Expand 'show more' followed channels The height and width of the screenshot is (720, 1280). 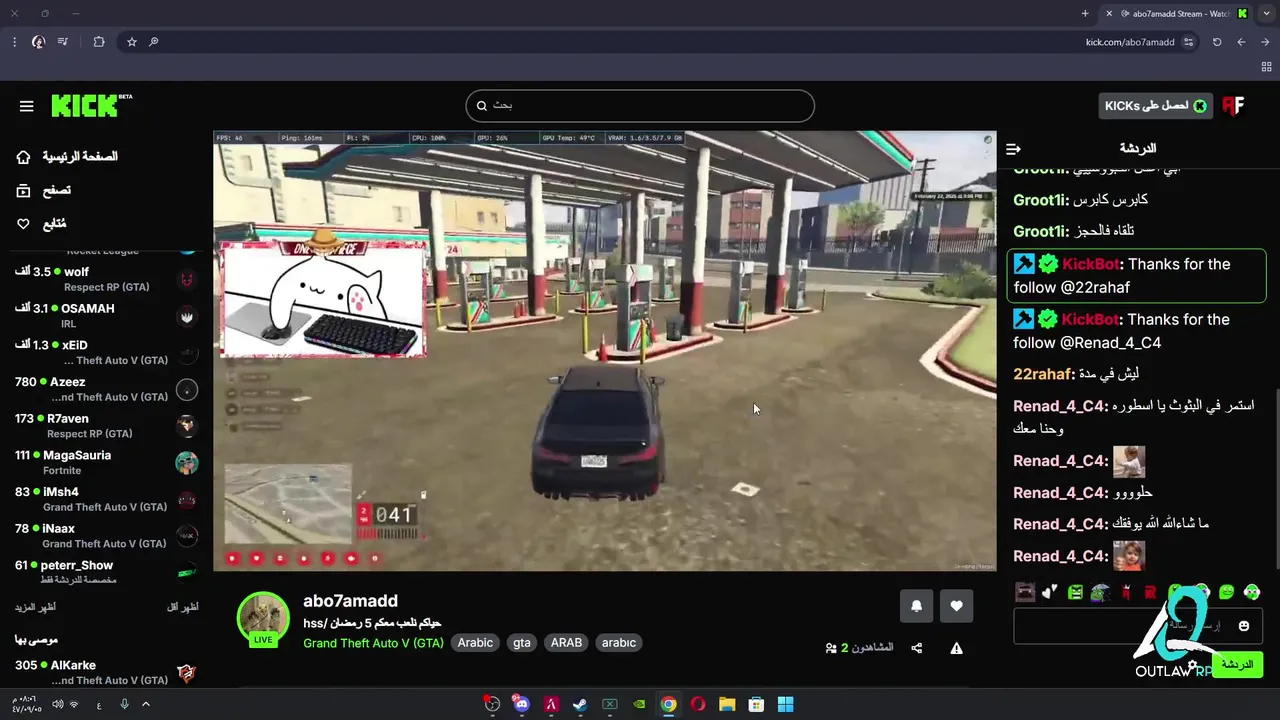point(35,607)
